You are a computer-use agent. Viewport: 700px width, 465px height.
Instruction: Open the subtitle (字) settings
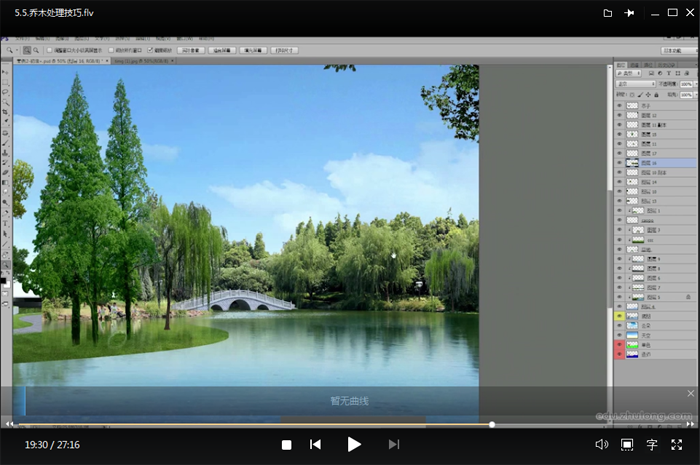coord(652,444)
